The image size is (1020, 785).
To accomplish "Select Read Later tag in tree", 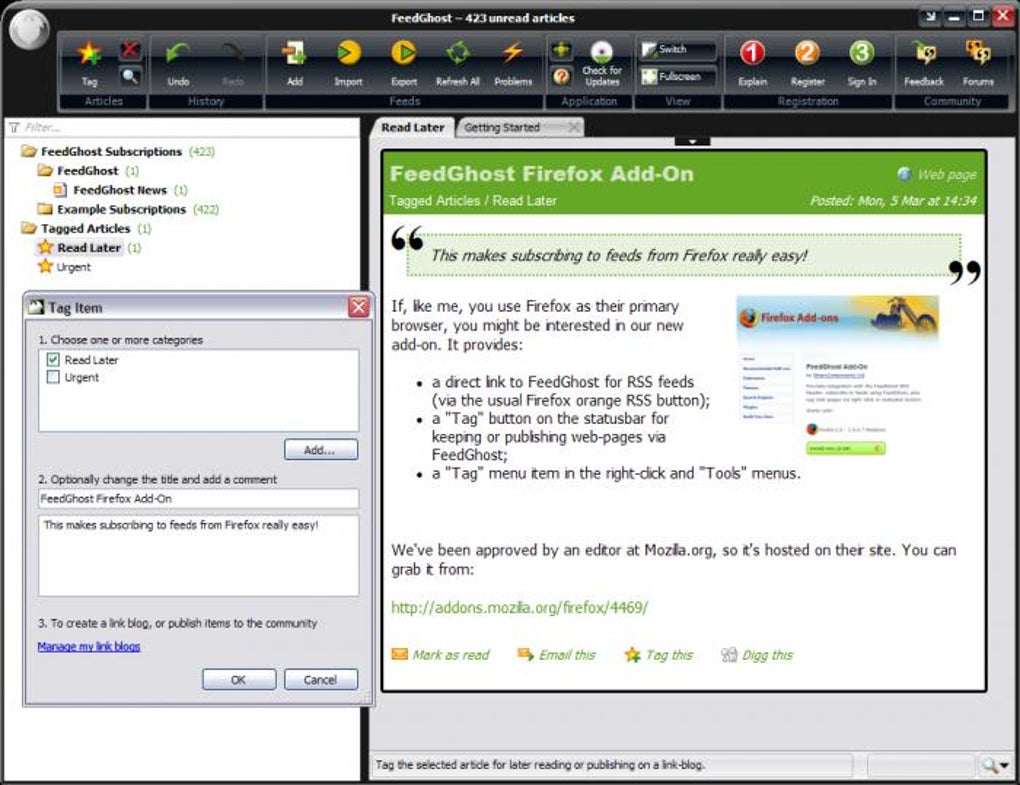I will [x=88, y=248].
